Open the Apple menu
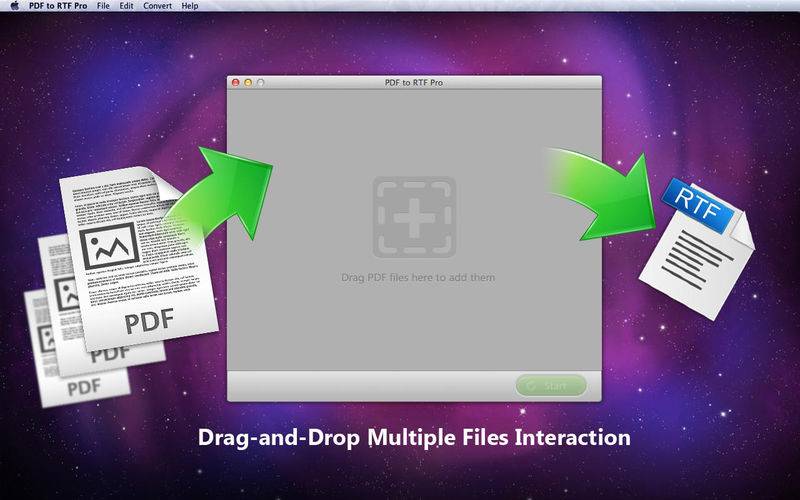This screenshot has width=800, height=500. [x=14, y=6]
